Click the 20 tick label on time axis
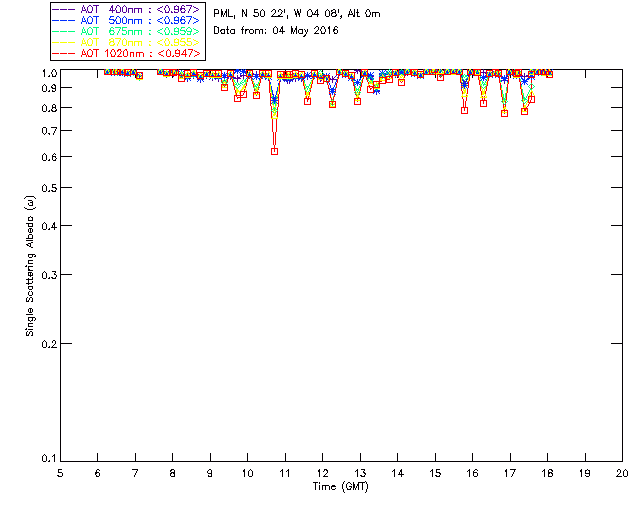640x512 pixels. click(x=622, y=474)
